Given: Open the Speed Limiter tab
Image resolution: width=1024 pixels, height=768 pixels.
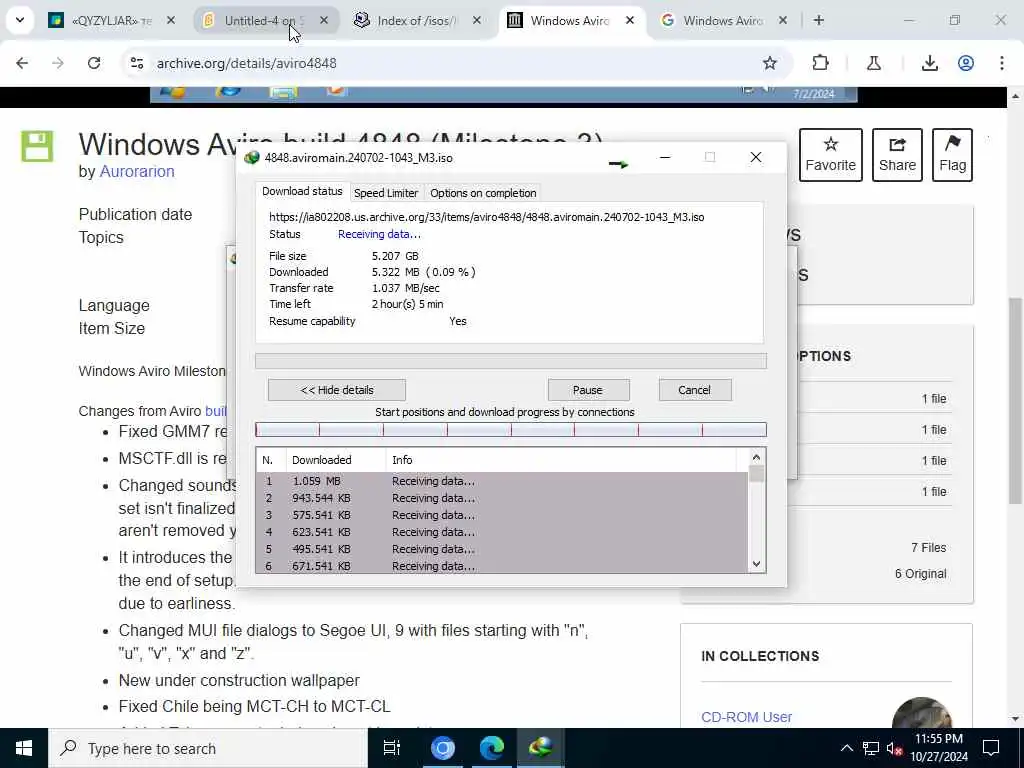Looking at the screenshot, I should (x=386, y=193).
